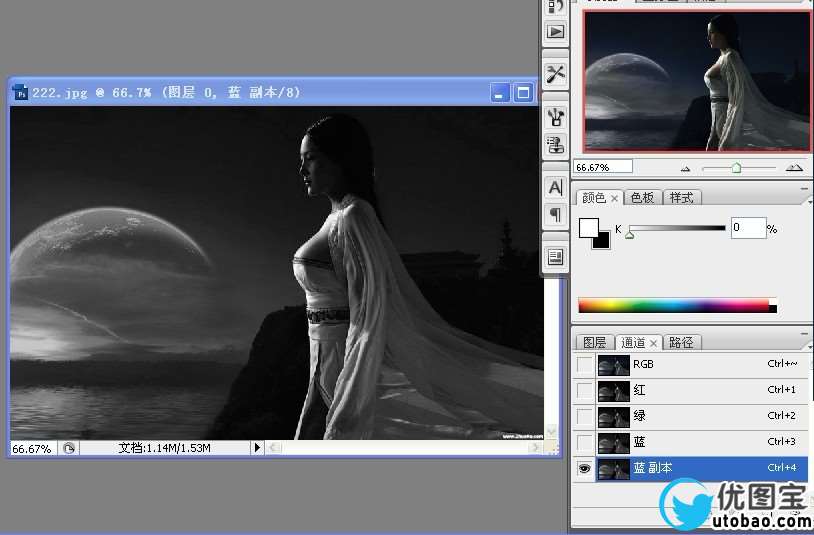The width and height of the screenshot is (814, 535).
Task: Switch to the 路径 tab
Action: click(x=681, y=342)
